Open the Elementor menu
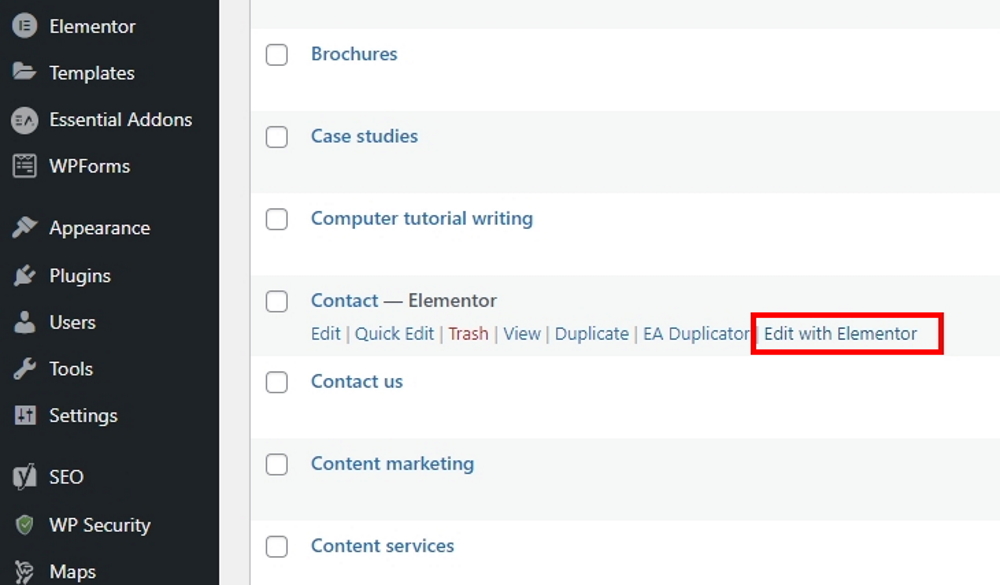This screenshot has height=585, width=1000. pos(92,26)
